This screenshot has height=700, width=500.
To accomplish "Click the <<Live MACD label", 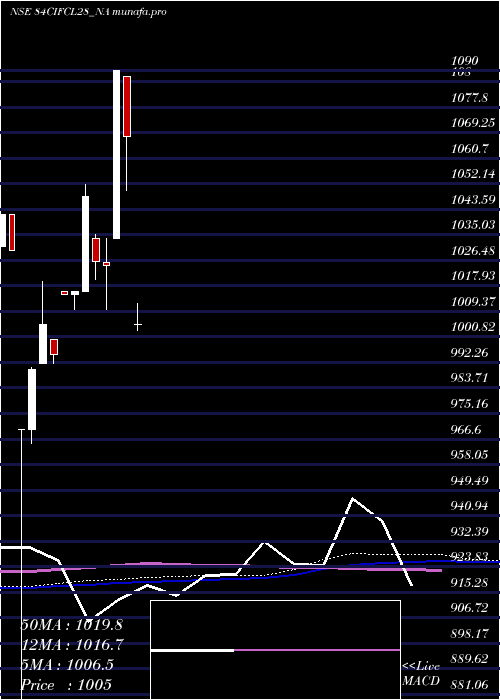I will pos(421,674).
